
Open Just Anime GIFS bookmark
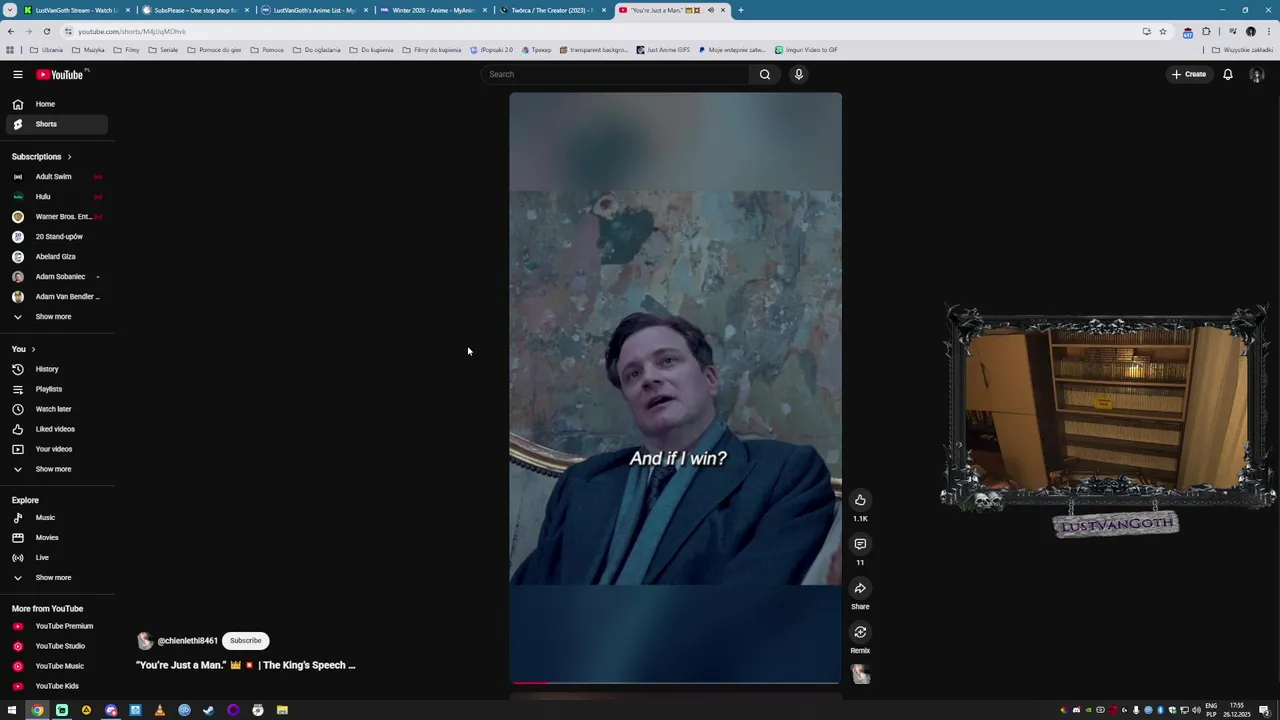[663, 50]
